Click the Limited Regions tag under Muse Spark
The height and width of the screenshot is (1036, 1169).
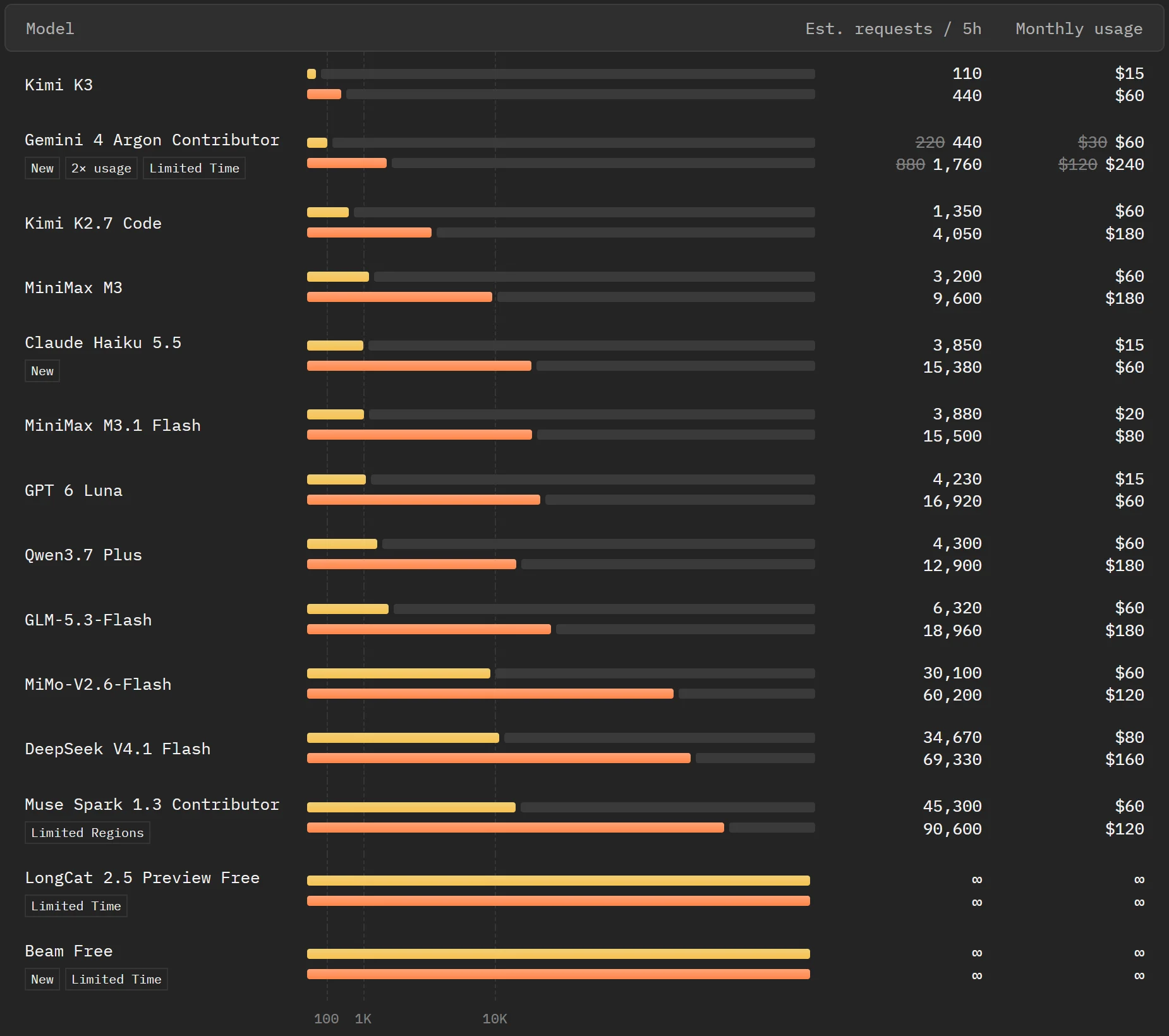point(87,833)
